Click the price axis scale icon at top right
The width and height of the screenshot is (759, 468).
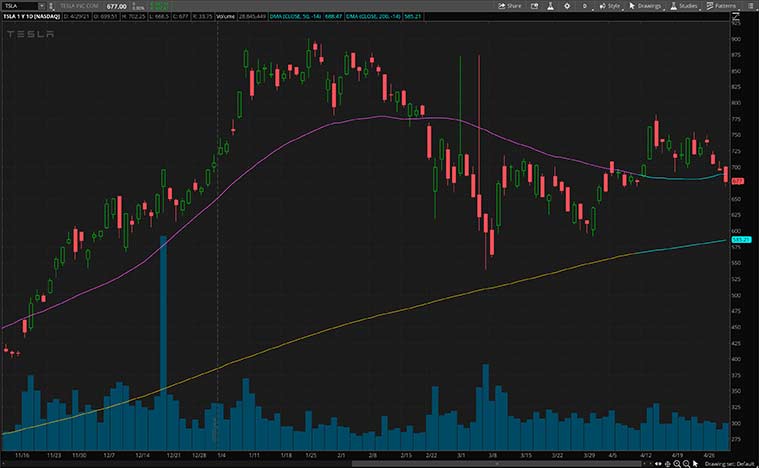pyautogui.click(x=736, y=16)
